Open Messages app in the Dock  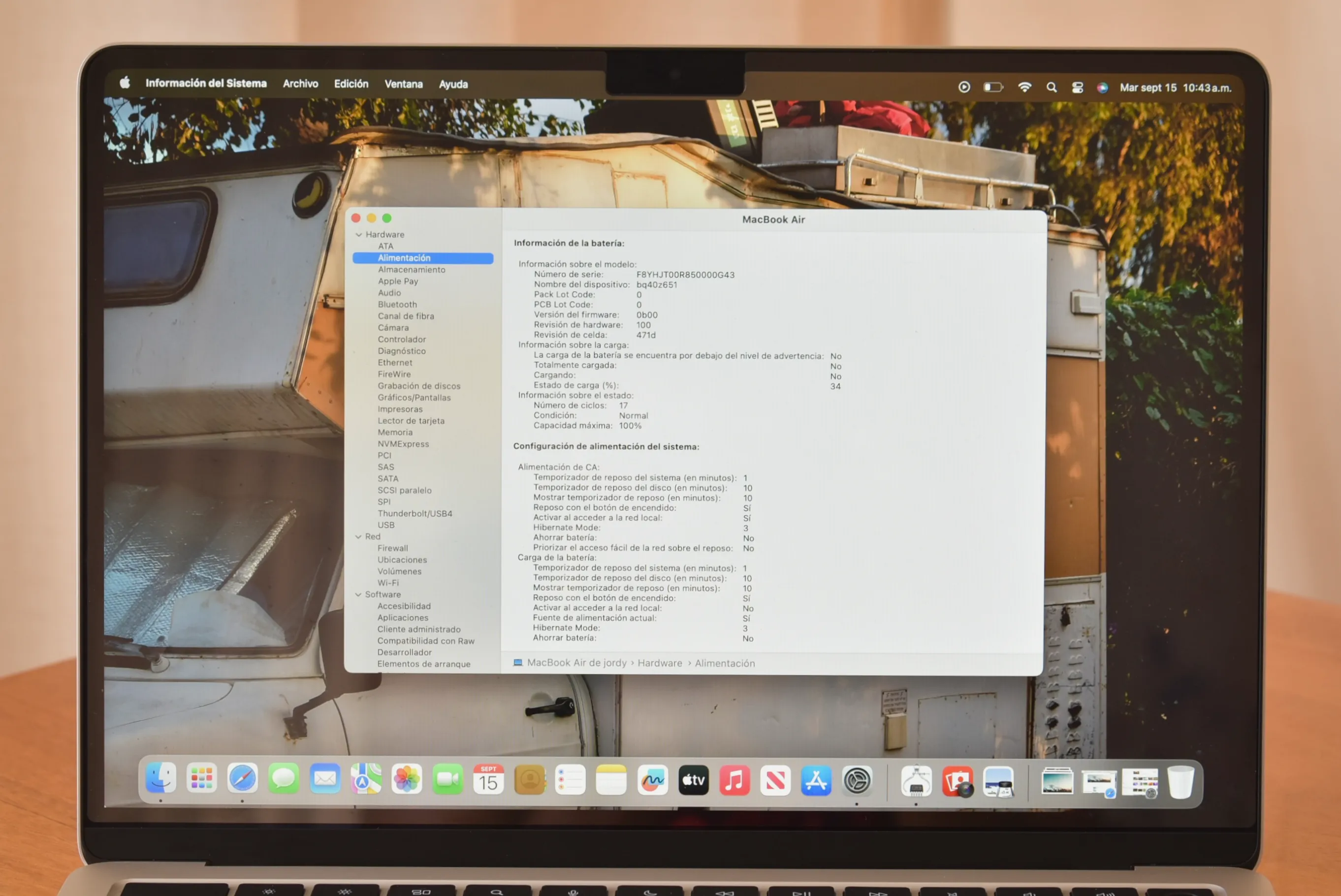tap(284, 779)
